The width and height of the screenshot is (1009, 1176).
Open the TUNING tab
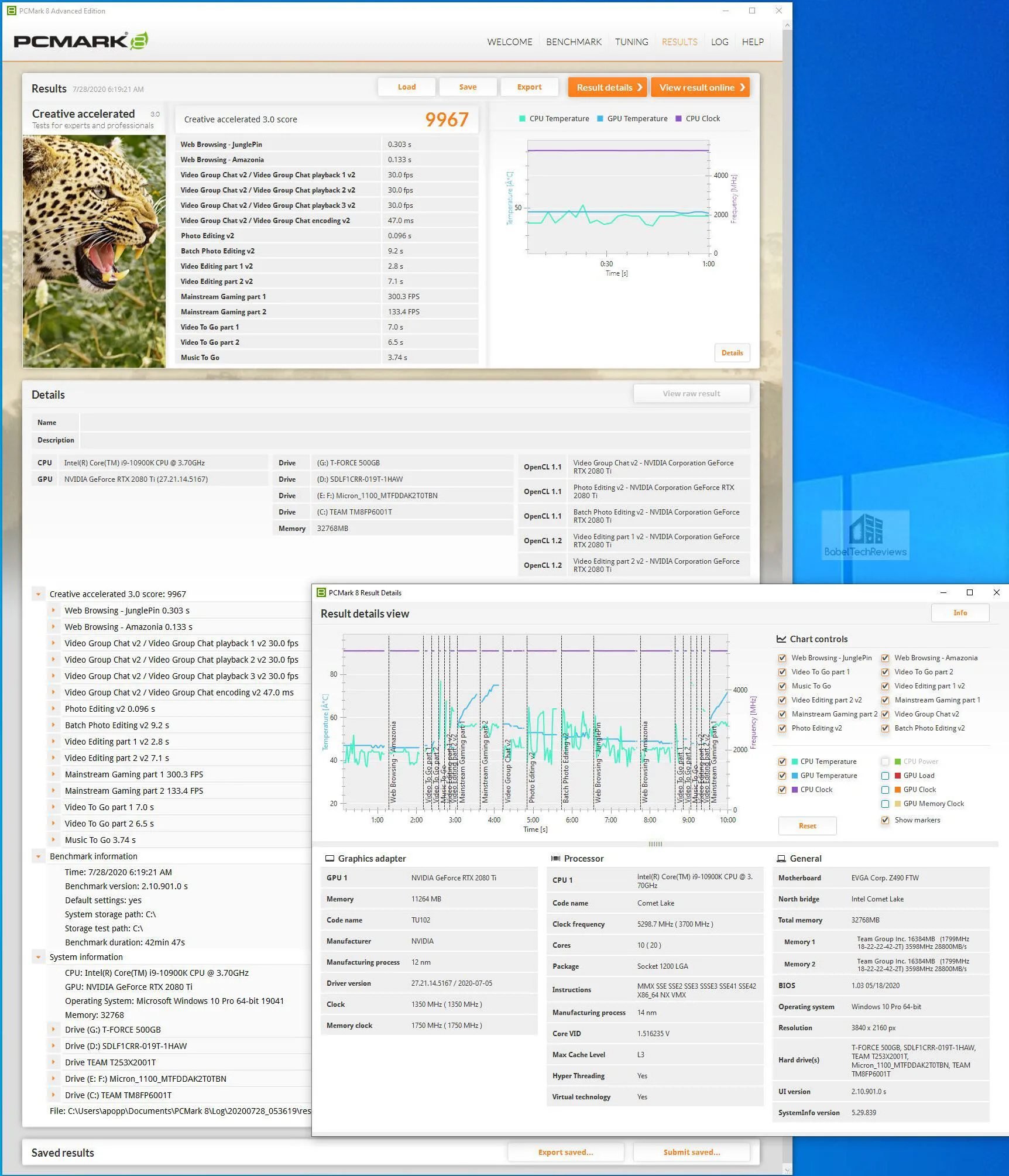coord(632,42)
